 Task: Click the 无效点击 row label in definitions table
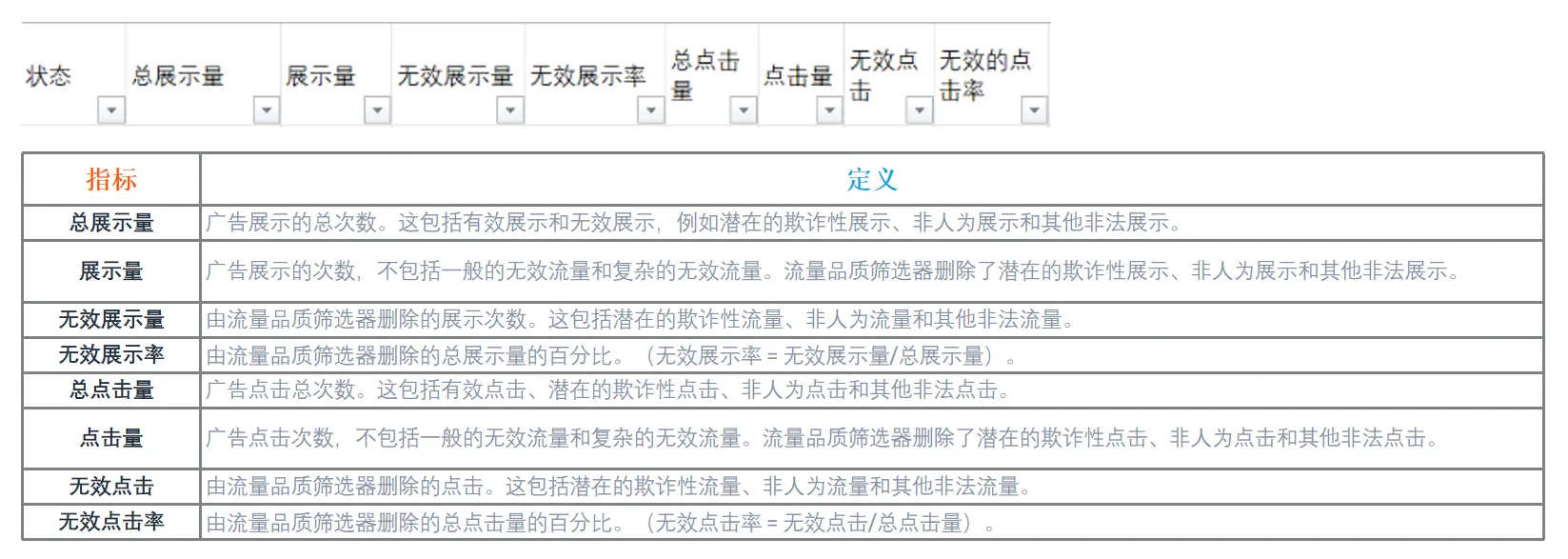[111, 486]
